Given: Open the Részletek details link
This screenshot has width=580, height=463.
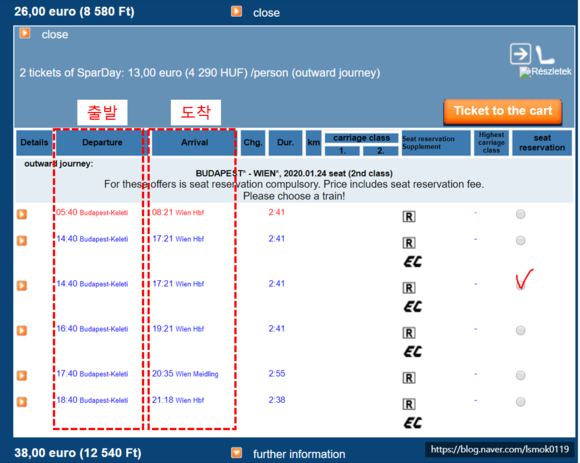Looking at the screenshot, I should 546,72.
